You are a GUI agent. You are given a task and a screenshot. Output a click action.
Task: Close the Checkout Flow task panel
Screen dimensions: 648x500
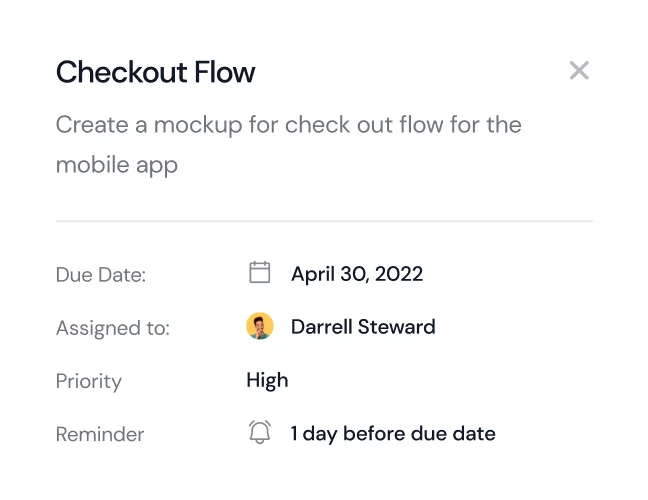click(579, 71)
